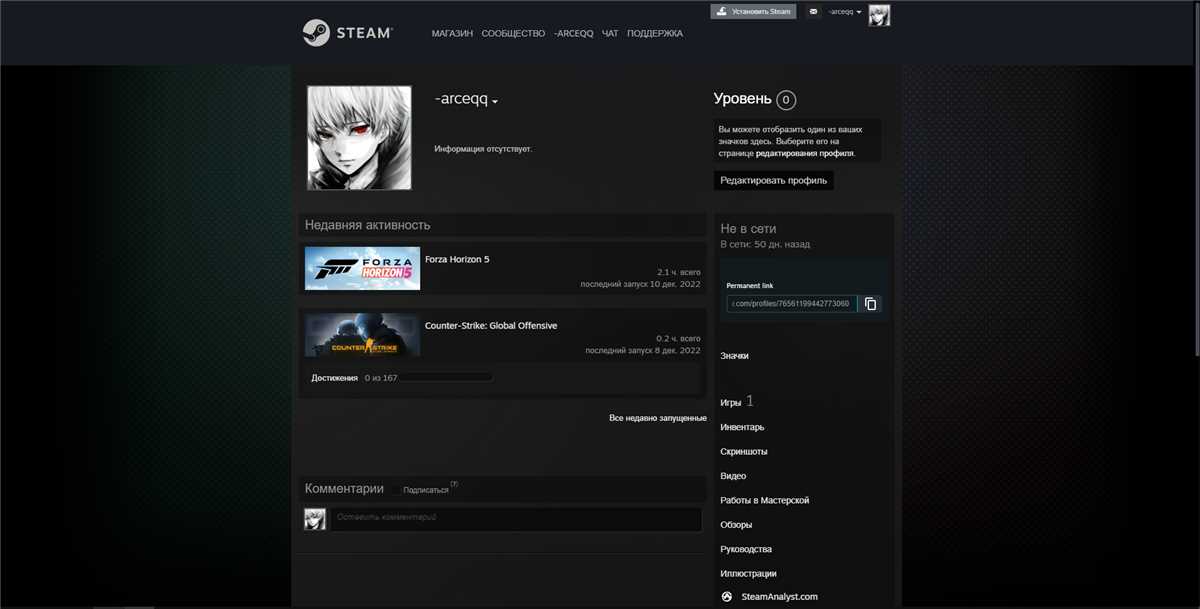Open the Forza Horizon 5 game thumbnail
The width and height of the screenshot is (1200, 609).
pos(362,268)
